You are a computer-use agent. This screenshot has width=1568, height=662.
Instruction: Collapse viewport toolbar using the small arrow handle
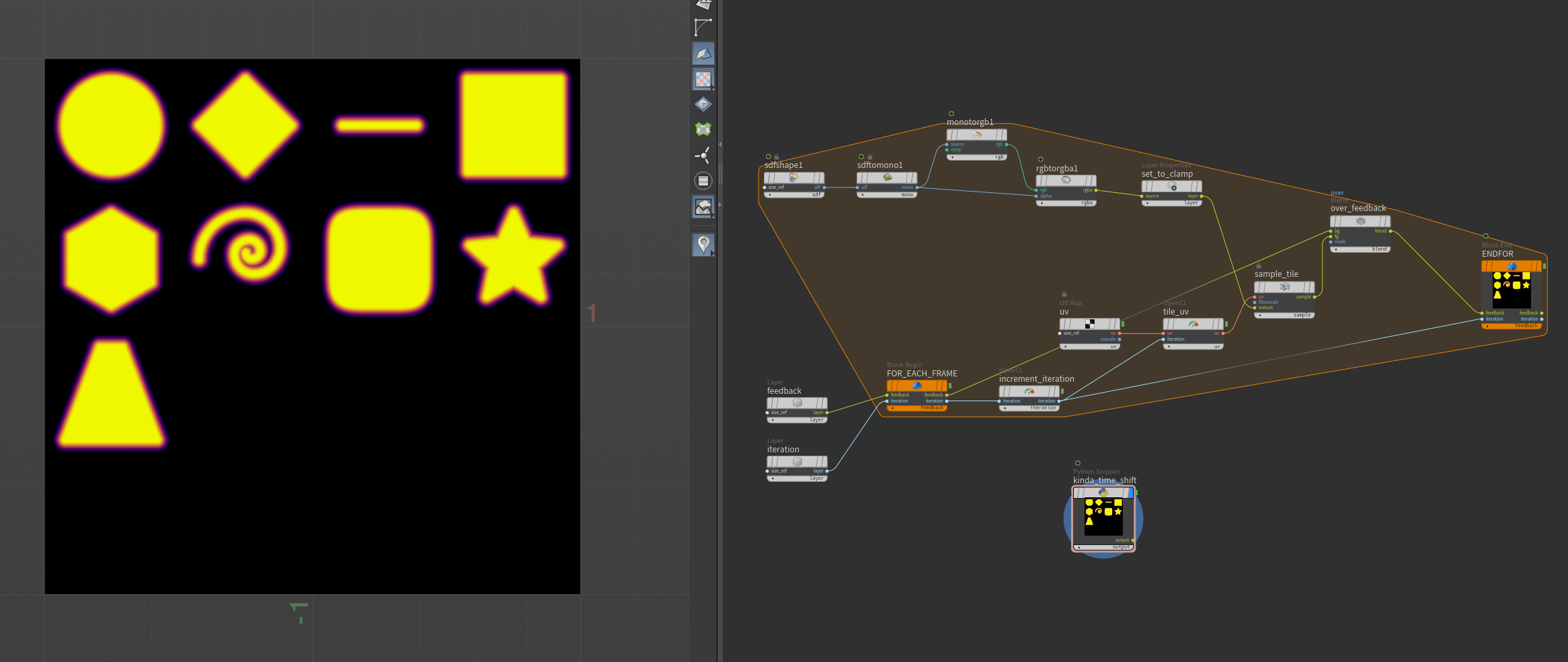[720, 144]
